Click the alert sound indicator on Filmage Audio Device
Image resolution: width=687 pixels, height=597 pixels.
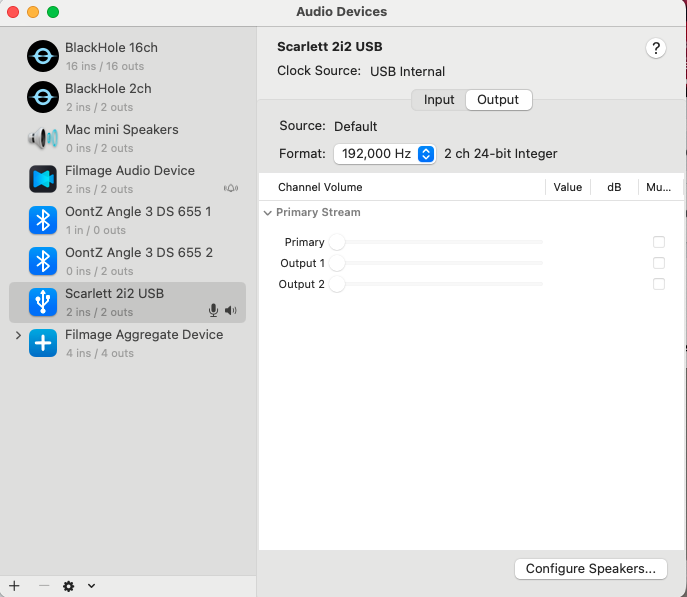[x=231, y=188]
